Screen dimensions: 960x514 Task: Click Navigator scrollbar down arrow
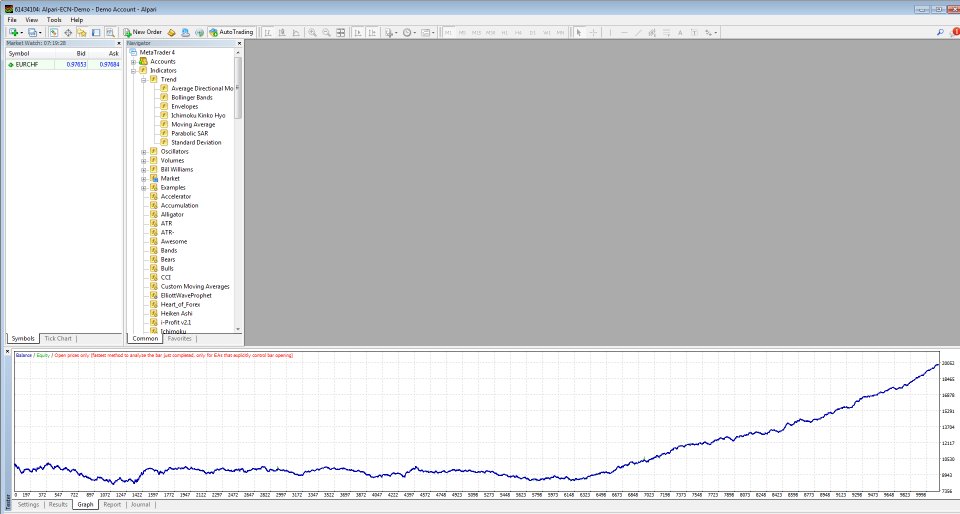(238, 329)
